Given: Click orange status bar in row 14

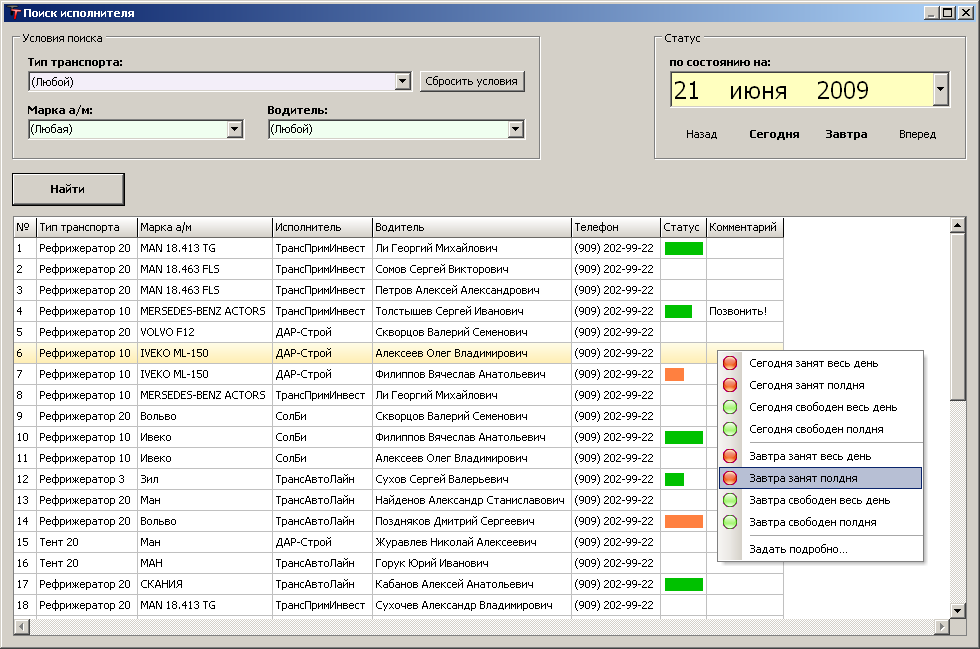Looking at the screenshot, I should (684, 521).
